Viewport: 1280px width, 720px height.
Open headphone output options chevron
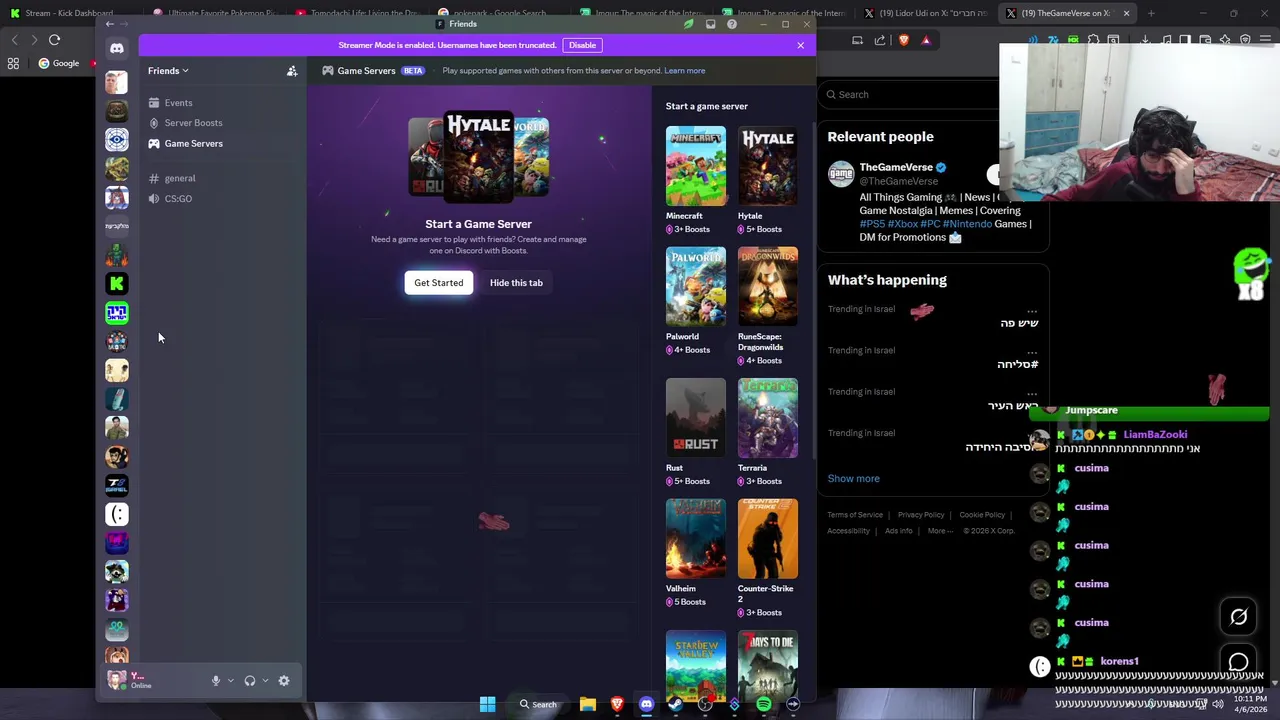pyautogui.click(x=265, y=681)
